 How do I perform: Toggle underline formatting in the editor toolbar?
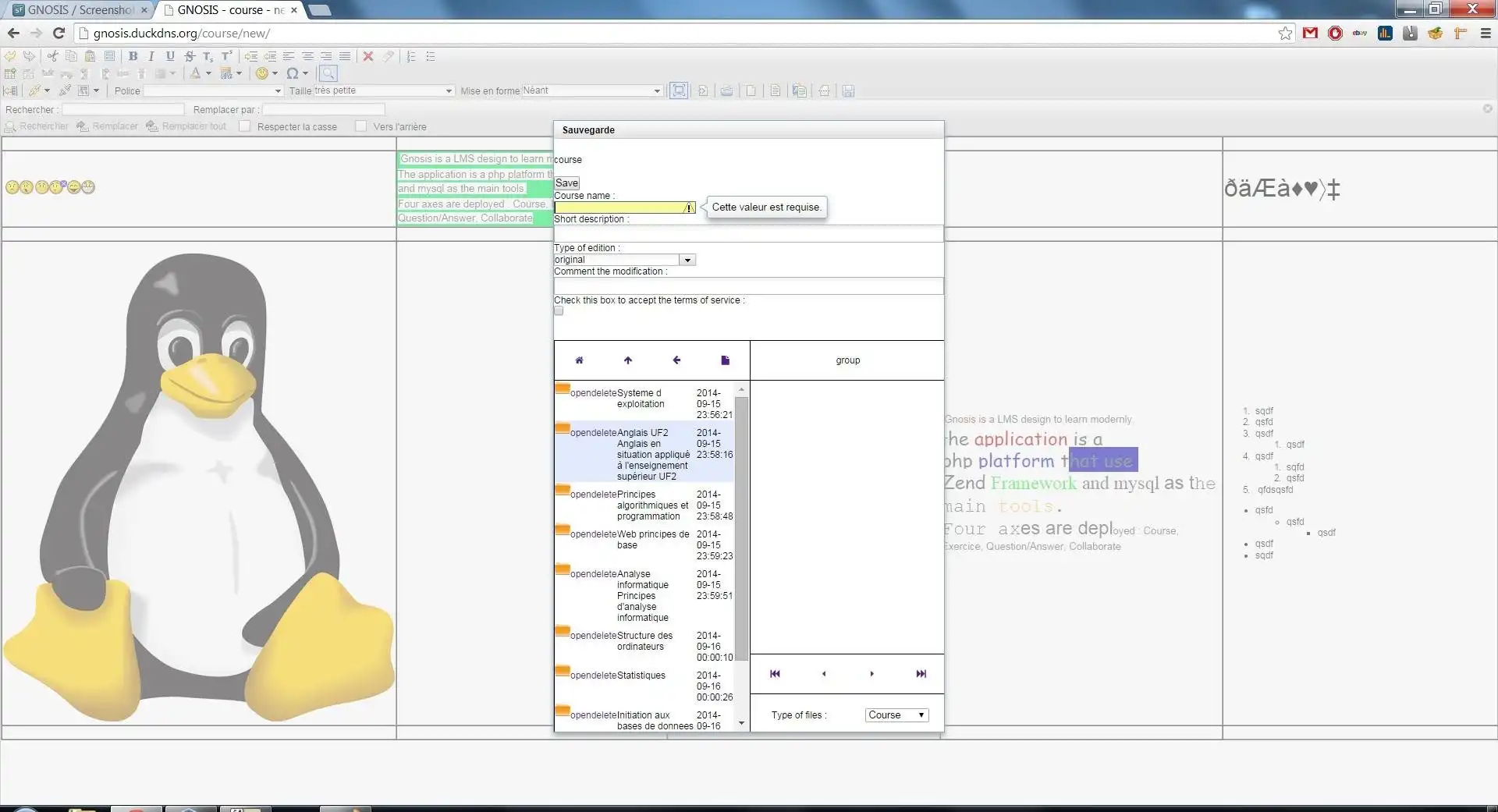170,56
